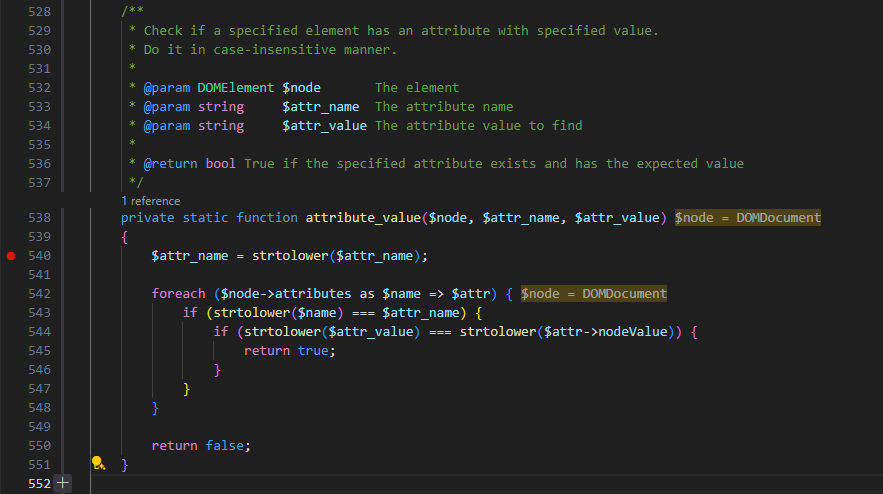The width and height of the screenshot is (883, 494).
Task: Click the inline '$node = DOMDocument' value on line 538
Action: click(747, 218)
